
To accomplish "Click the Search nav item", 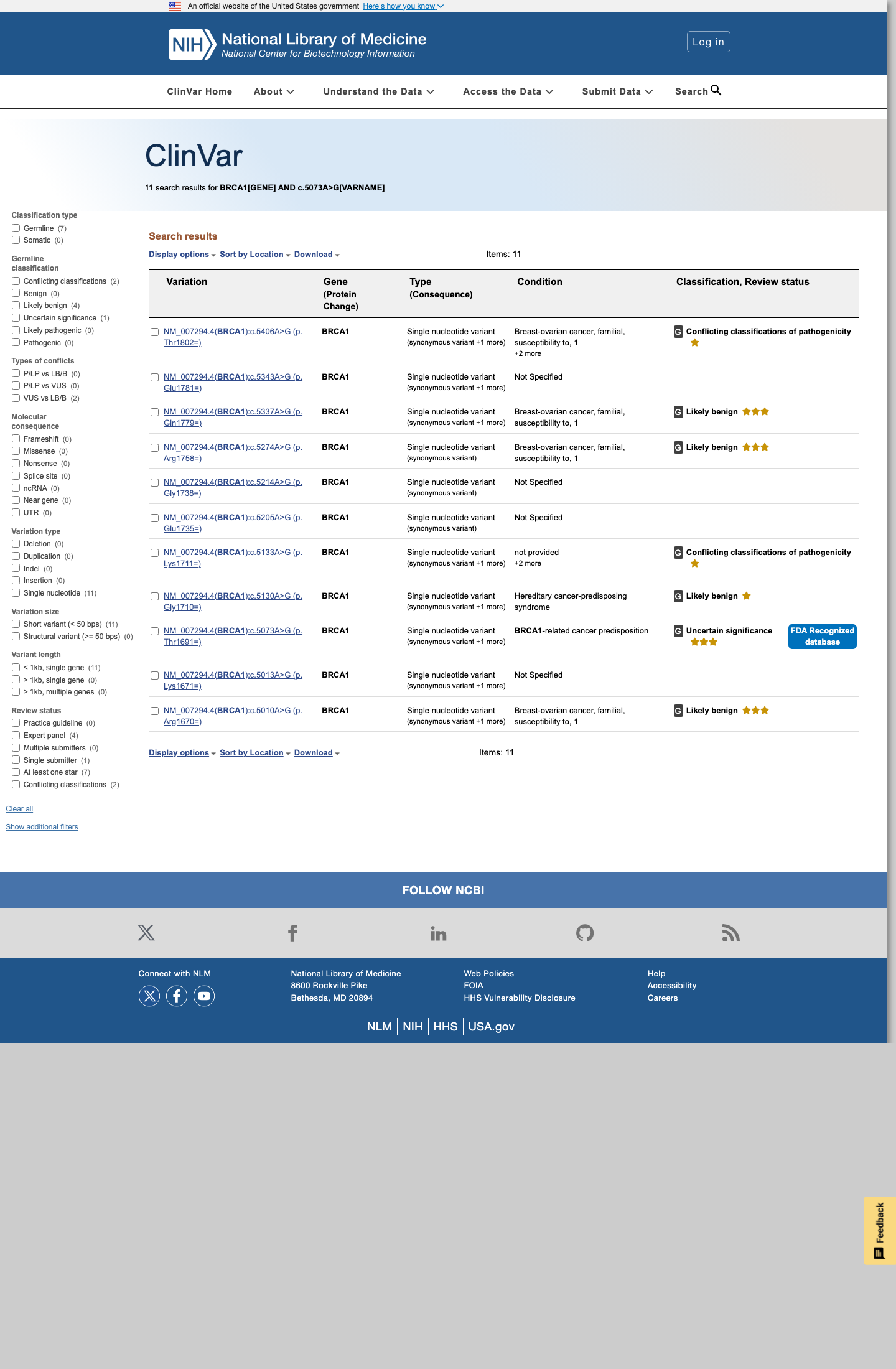I will [x=698, y=91].
